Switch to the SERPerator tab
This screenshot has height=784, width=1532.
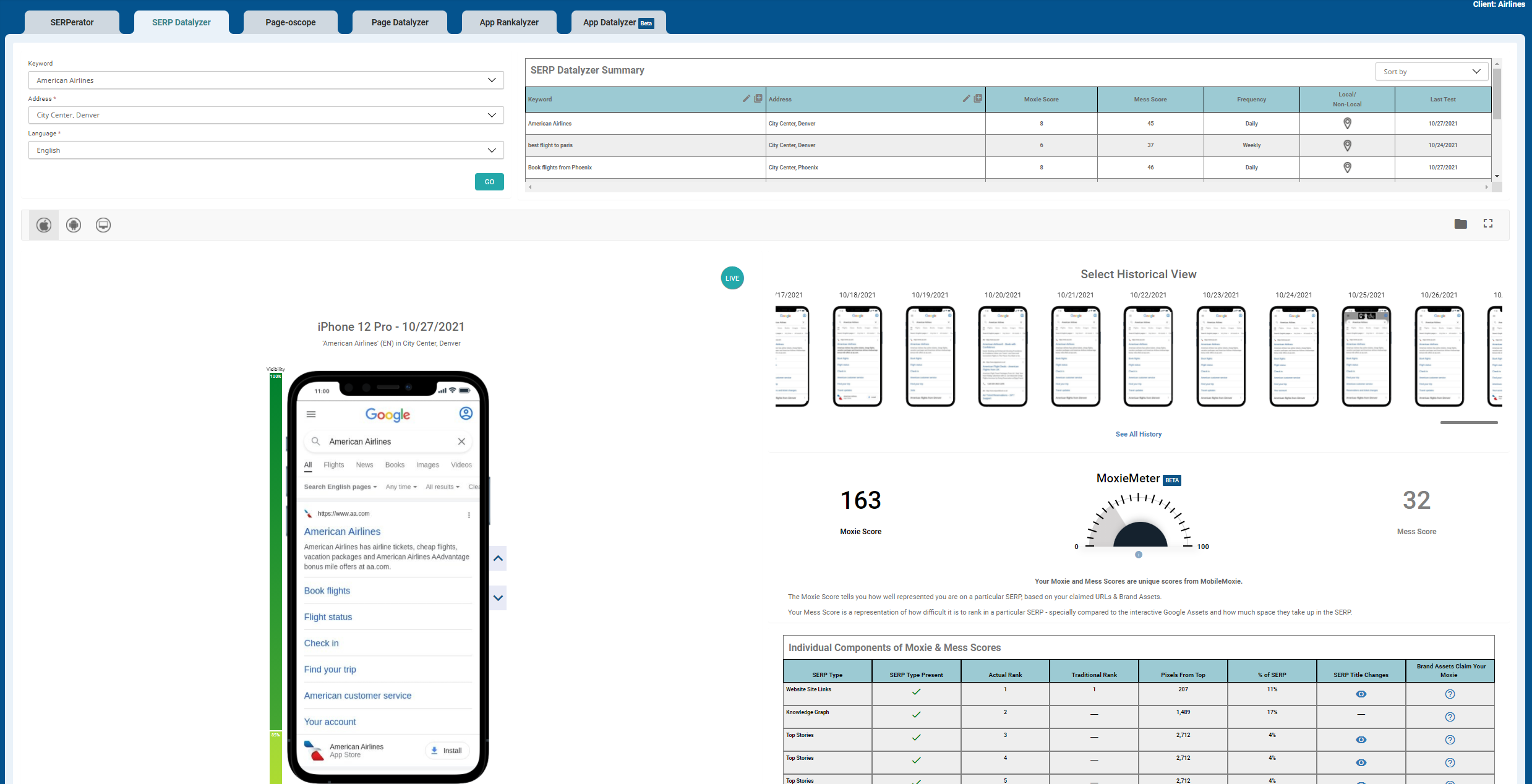coord(72,22)
